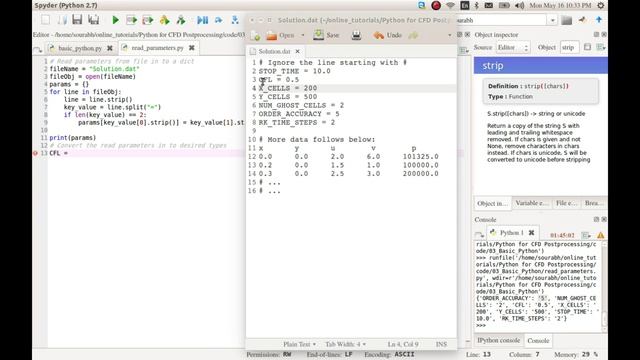Open Source combo box in Object inspector
This screenshot has height=360, width=640.
coord(513,48)
